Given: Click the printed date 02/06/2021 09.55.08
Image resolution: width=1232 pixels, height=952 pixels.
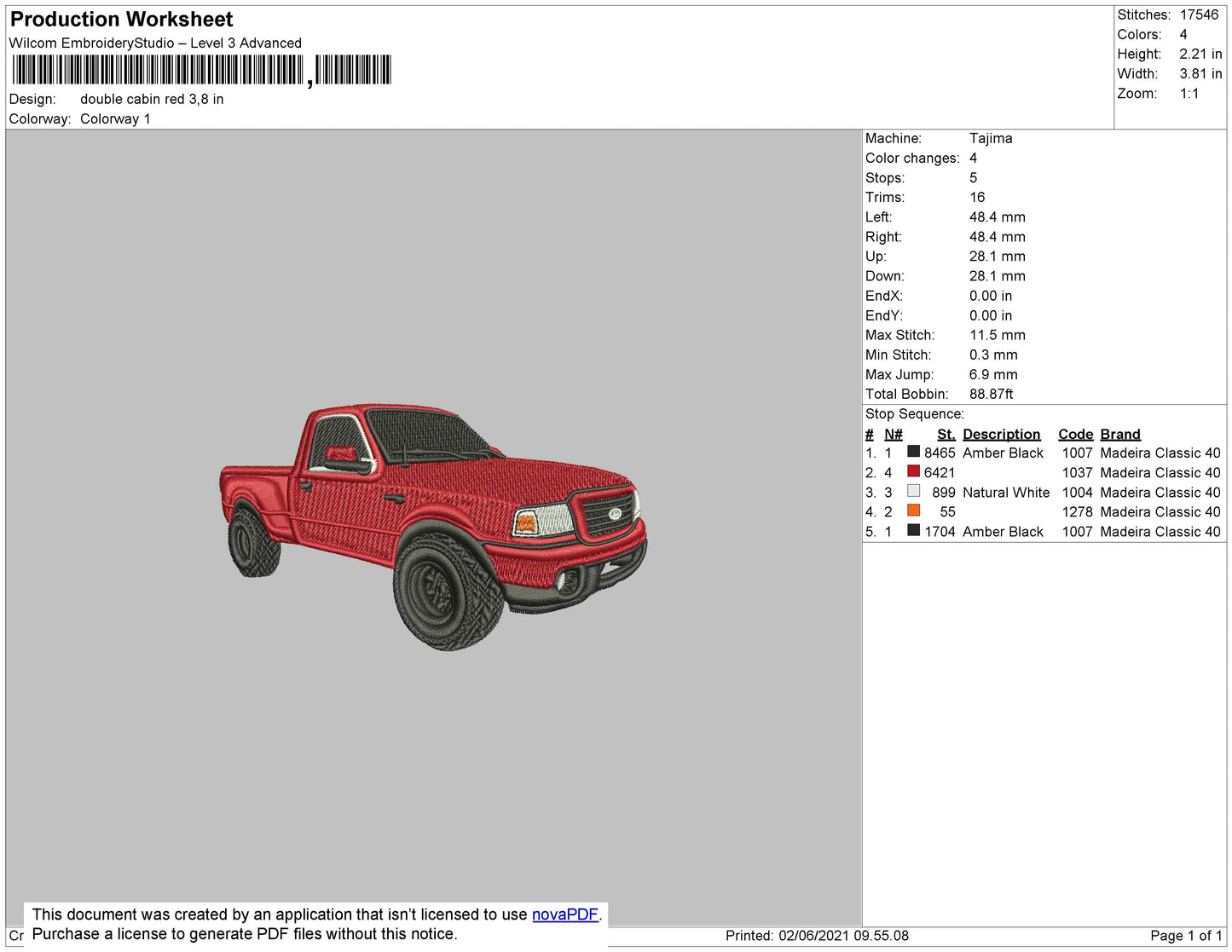Looking at the screenshot, I should [x=843, y=936].
